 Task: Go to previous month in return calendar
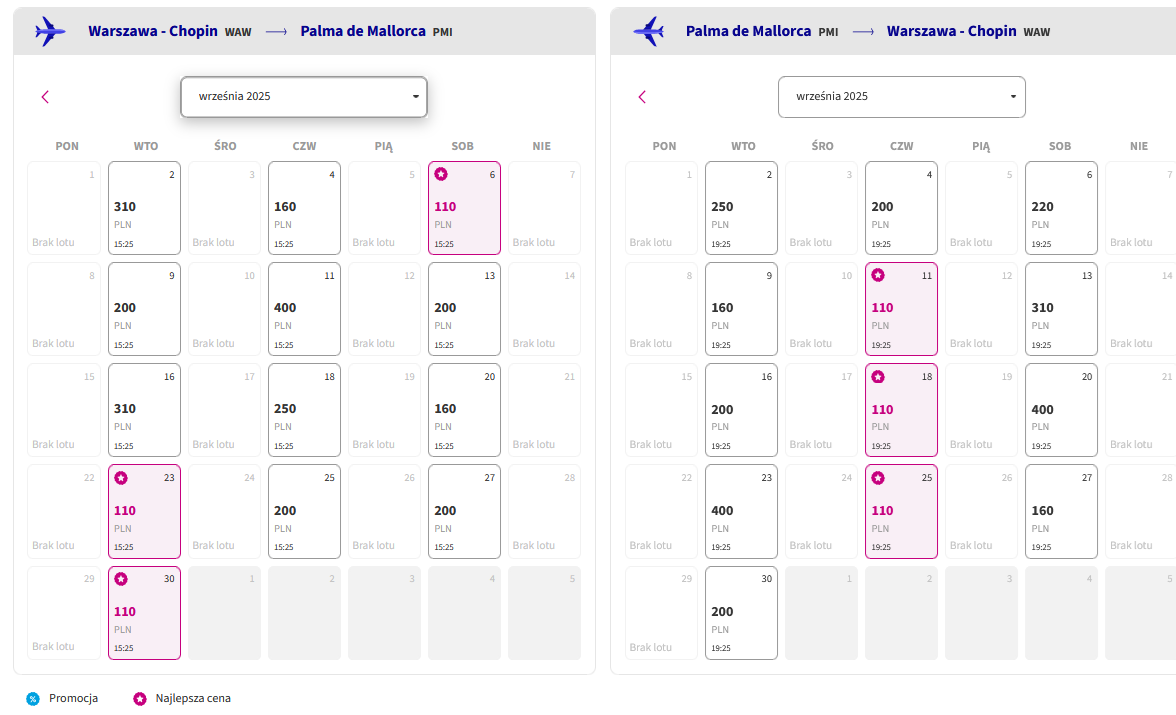[x=642, y=97]
